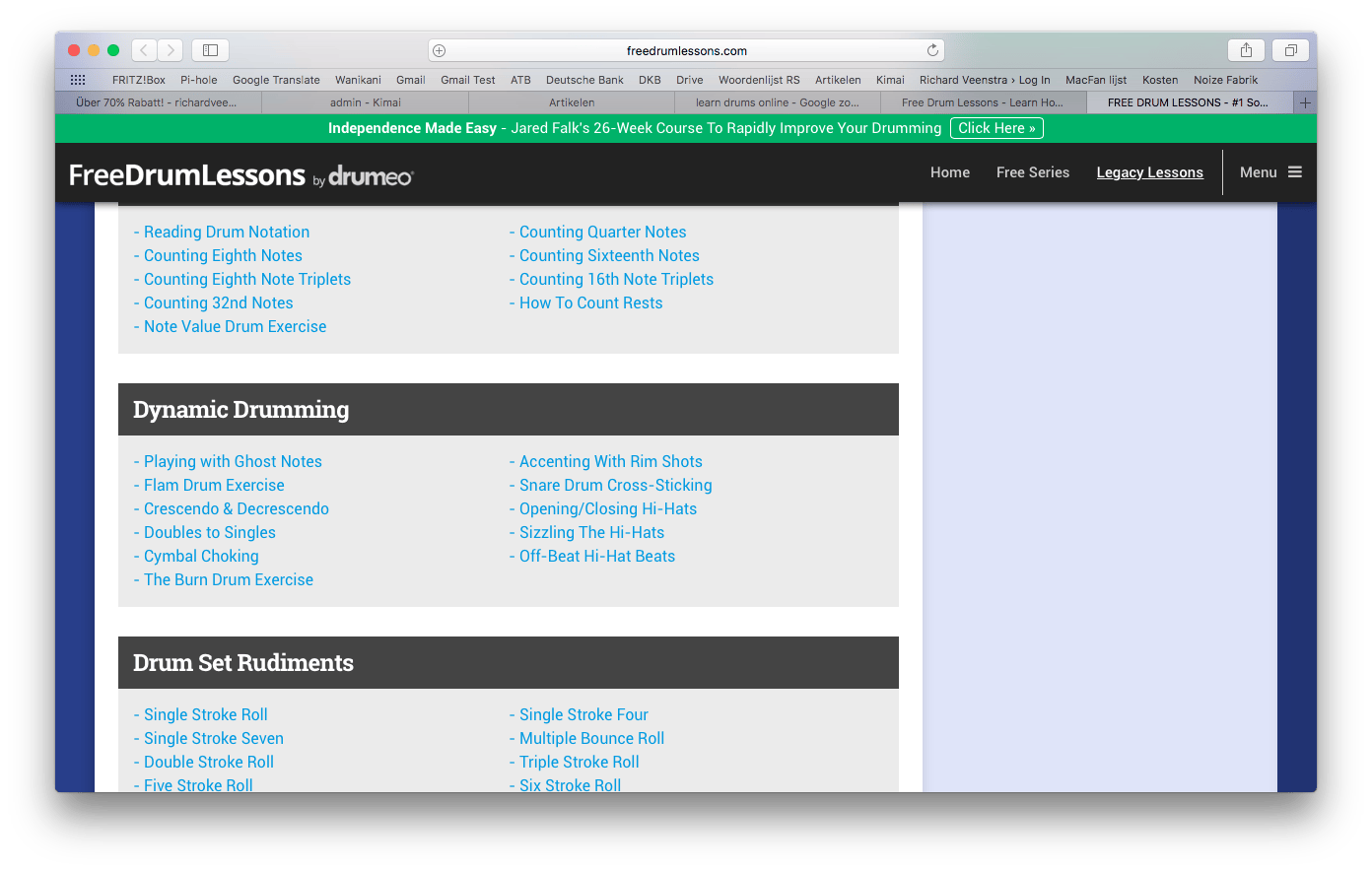Open the Share icon in Safari toolbar
This screenshot has height=871, width=1372.
point(1246,50)
